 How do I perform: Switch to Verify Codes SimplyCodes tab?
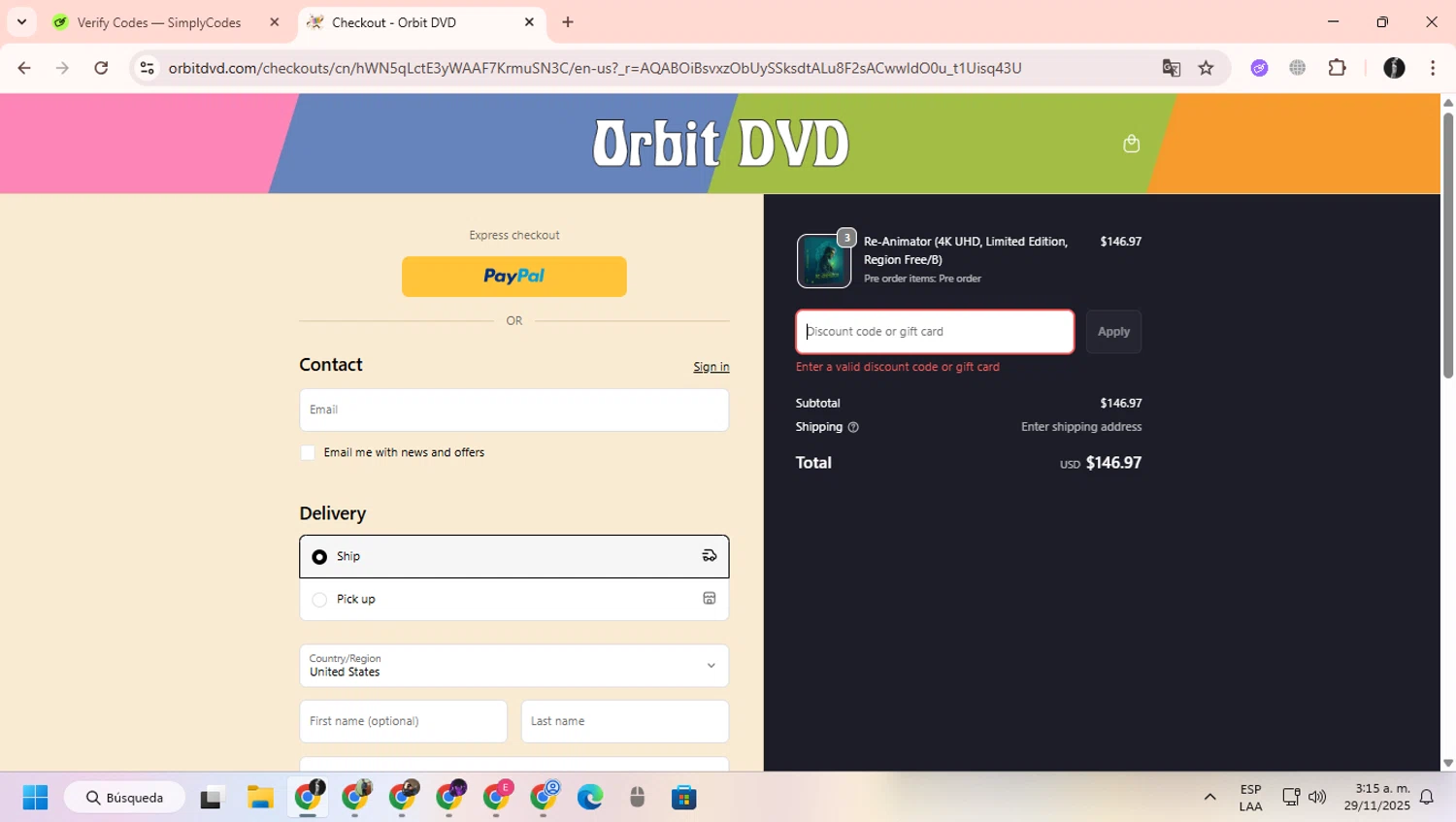pyautogui.click(x=159, y=22)
